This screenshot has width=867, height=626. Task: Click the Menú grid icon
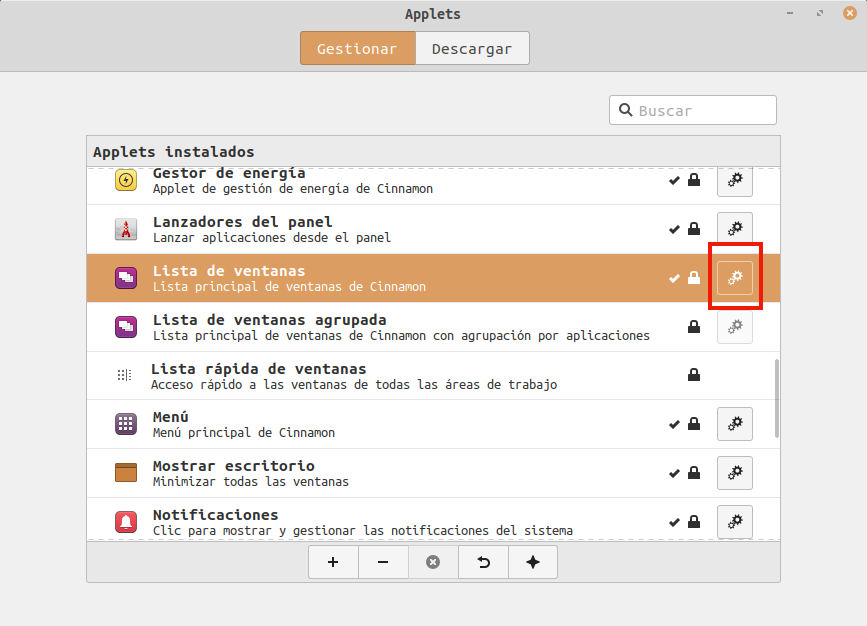(126, 424)
